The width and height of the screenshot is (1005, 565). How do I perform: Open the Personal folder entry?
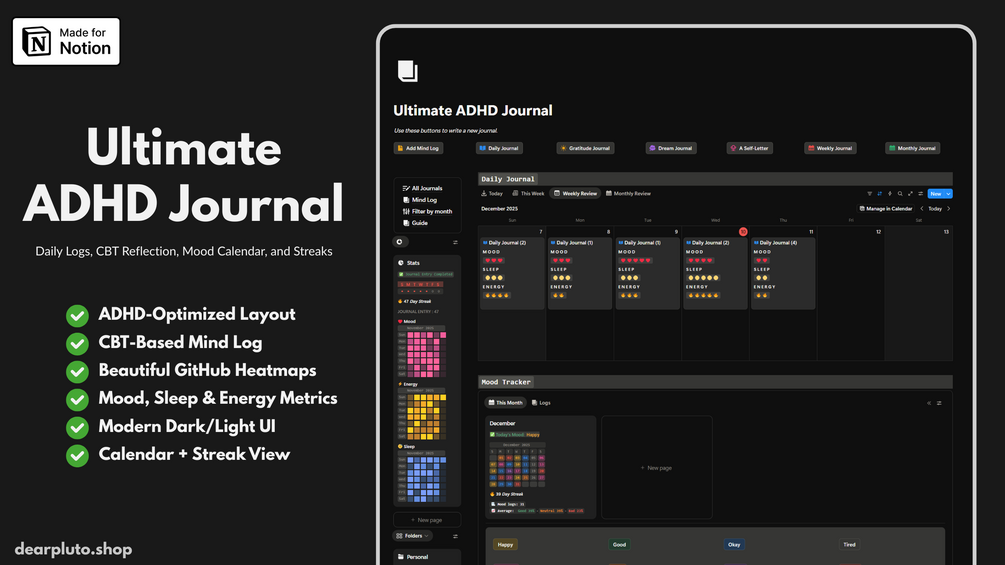click(427, 557)
